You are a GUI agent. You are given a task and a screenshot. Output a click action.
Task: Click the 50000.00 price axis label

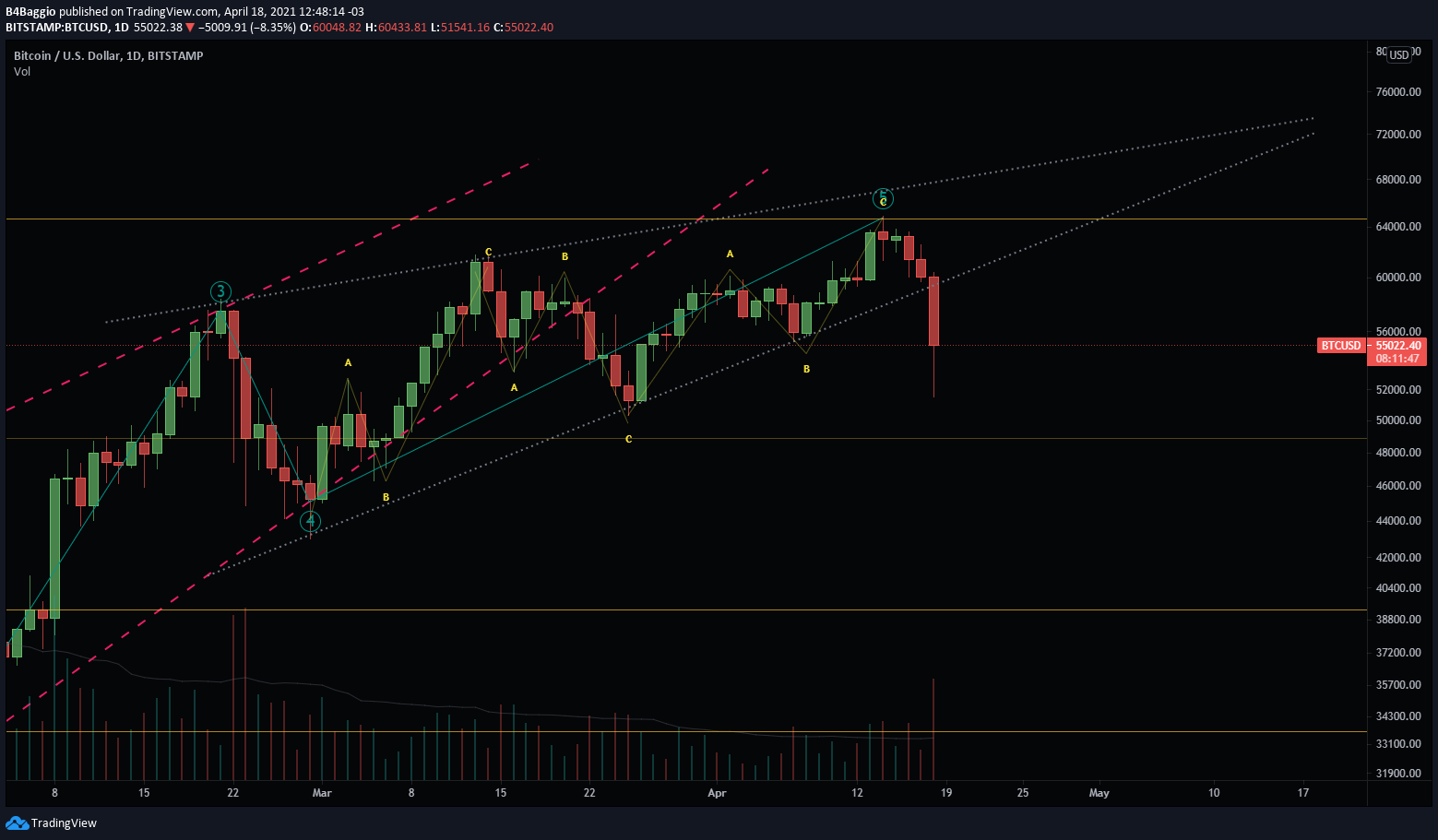[1398, 420]
